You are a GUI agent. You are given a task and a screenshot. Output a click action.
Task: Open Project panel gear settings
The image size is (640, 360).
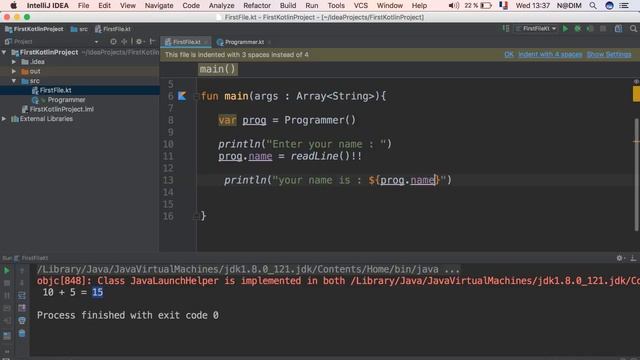click(x=139, y=42)
